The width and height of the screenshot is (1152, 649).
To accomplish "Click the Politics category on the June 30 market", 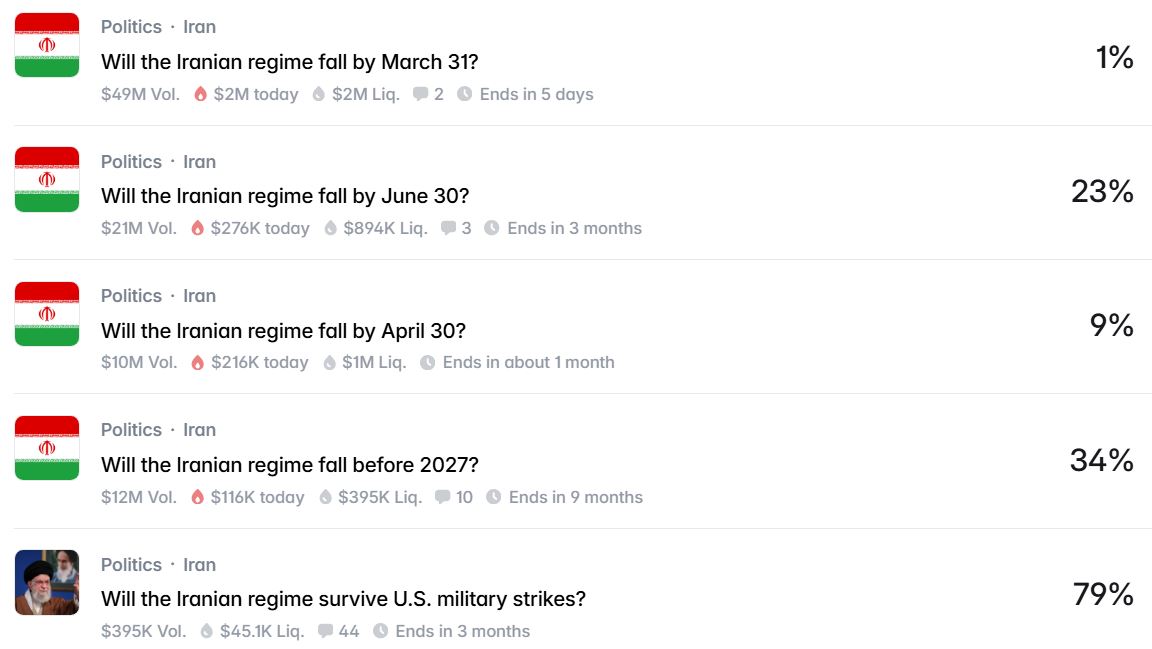I will (131, 162).
